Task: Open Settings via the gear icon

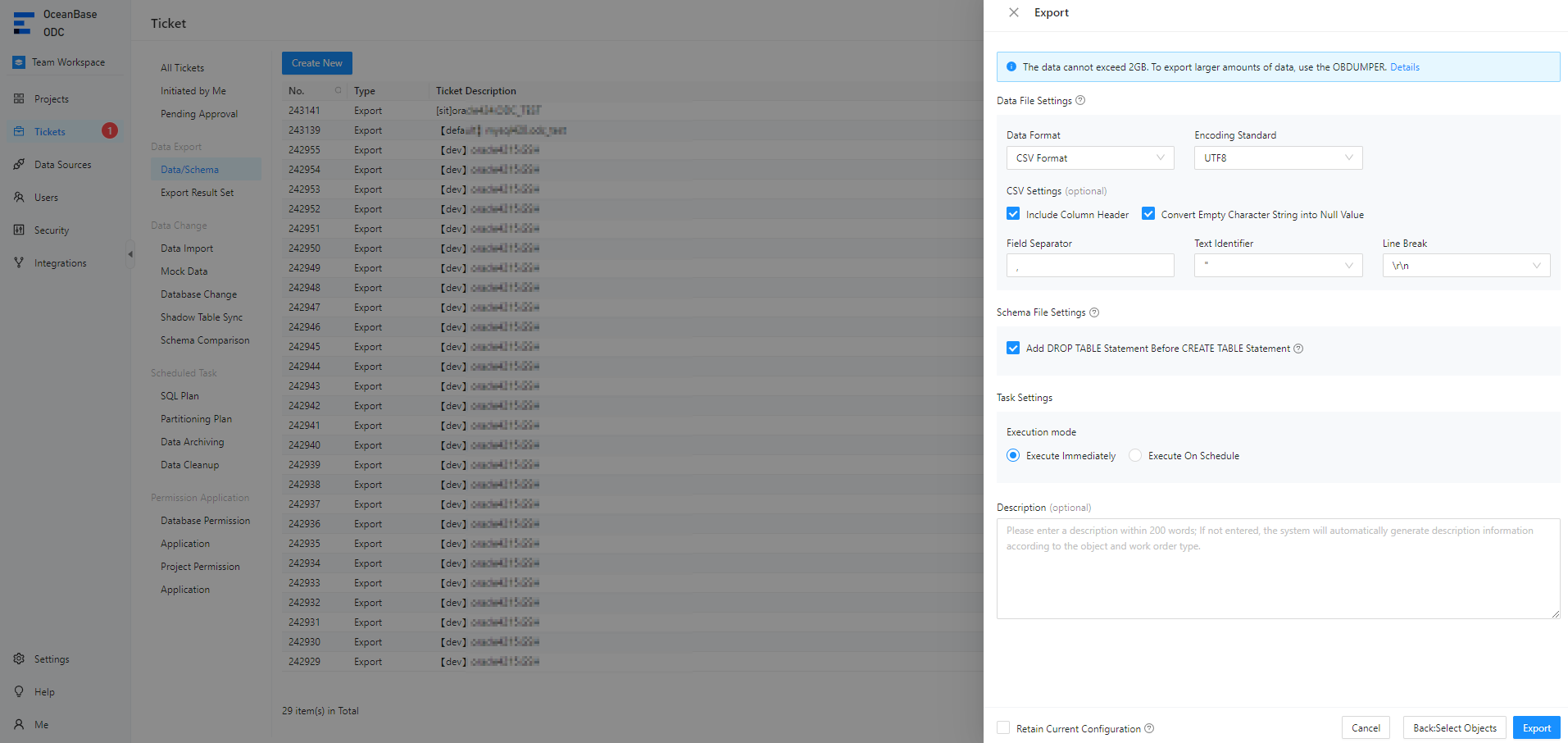Action: click(19, 659)
